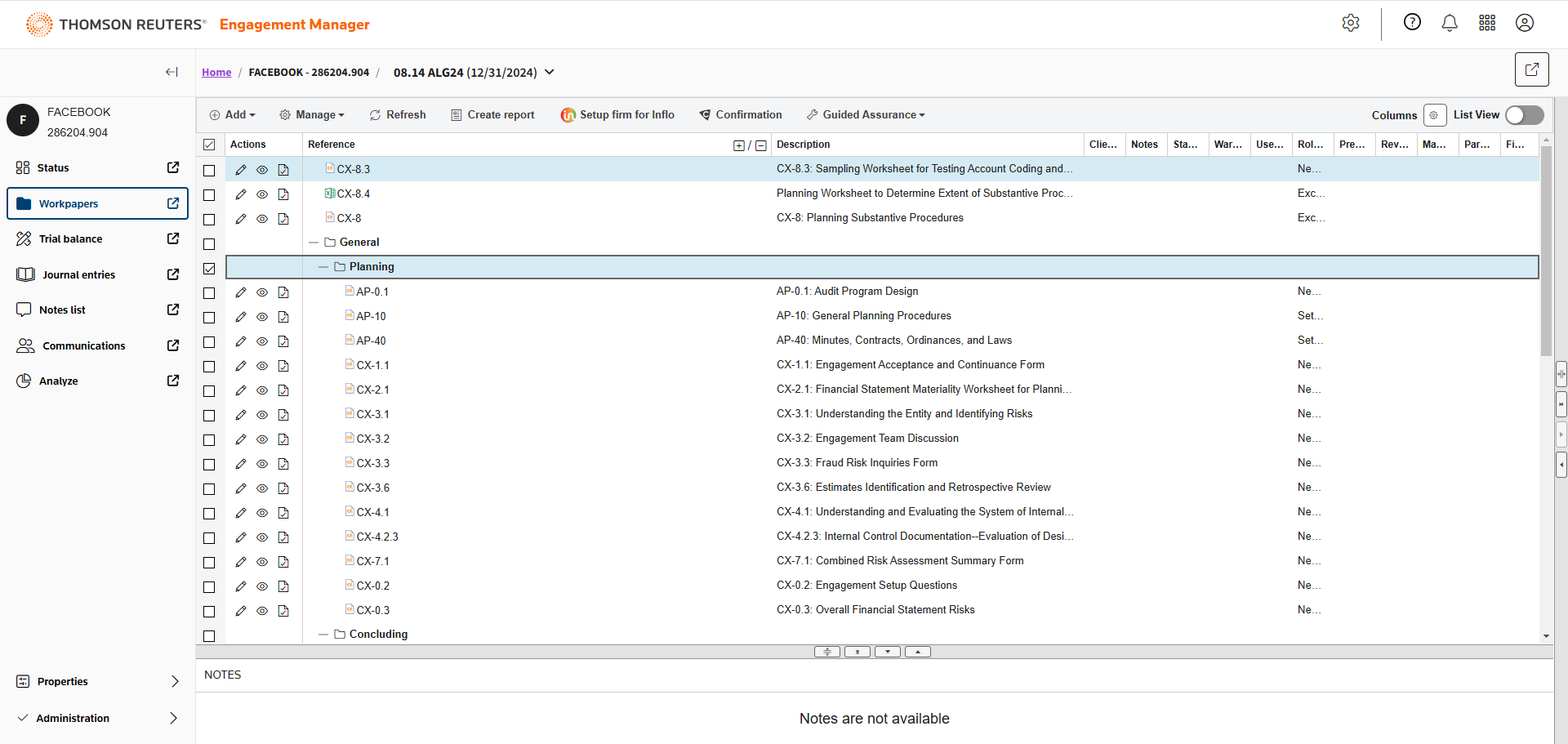Pop out Trial balance in new window

pos(173,238)
